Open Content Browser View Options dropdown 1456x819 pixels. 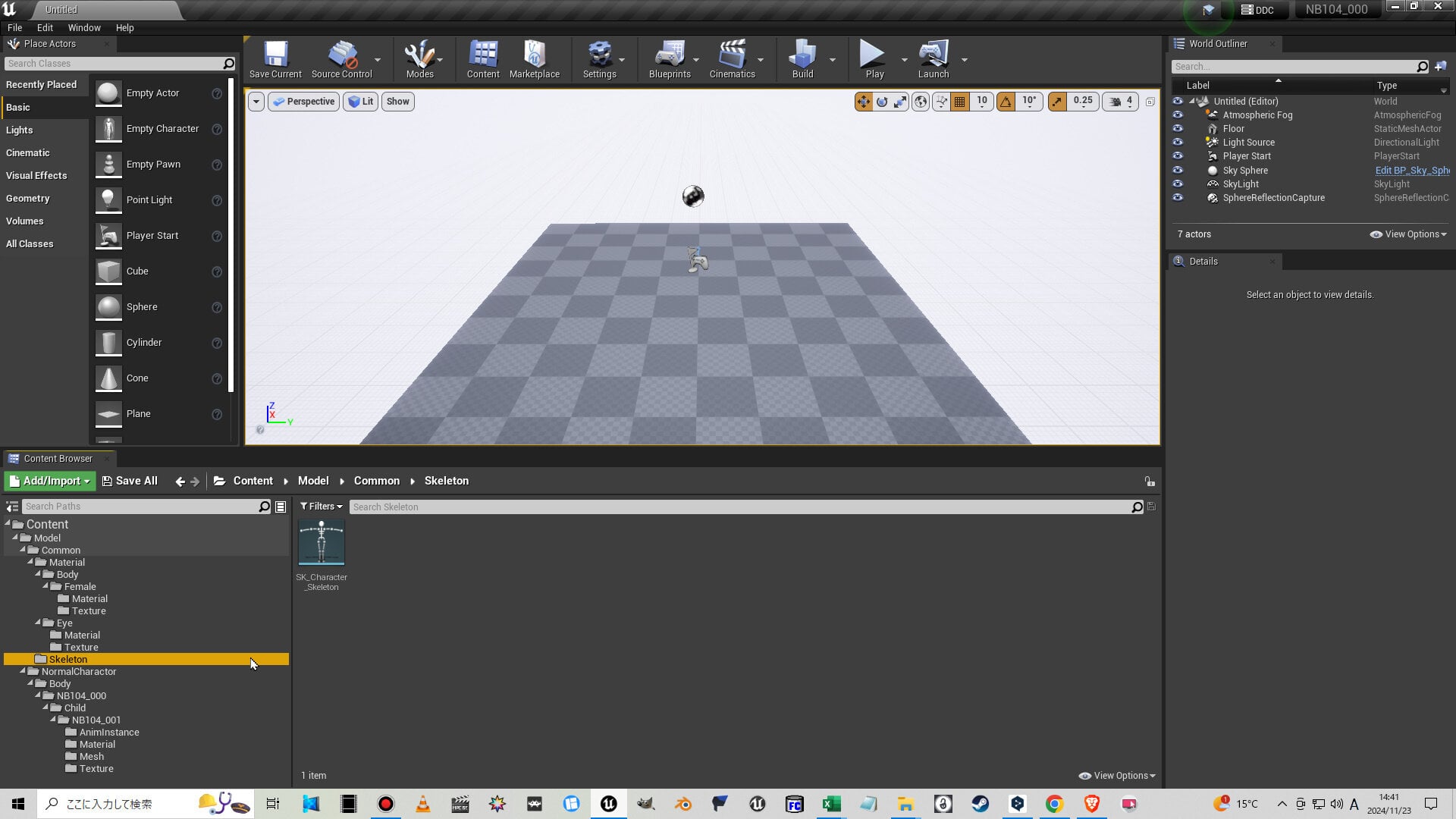click(1117, 776)
